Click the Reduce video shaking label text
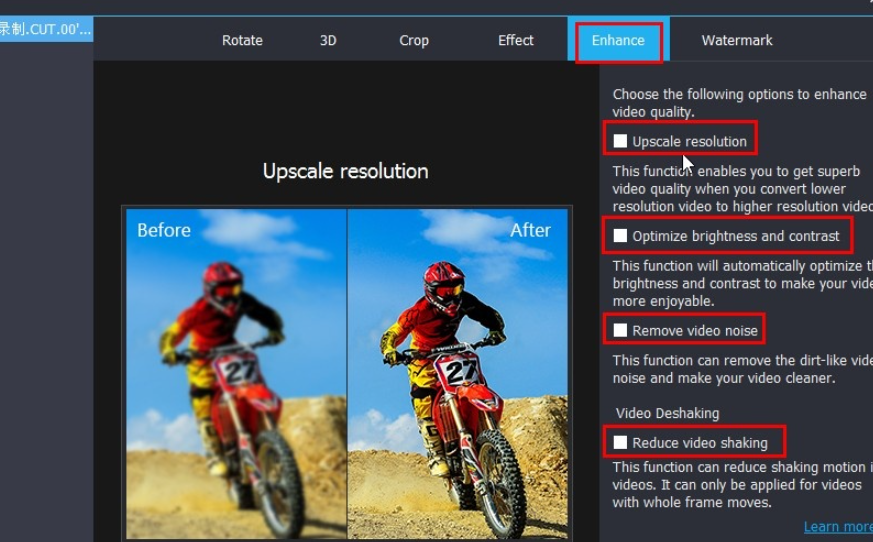This screenshot has height=542, width=873. coord(700,443)
